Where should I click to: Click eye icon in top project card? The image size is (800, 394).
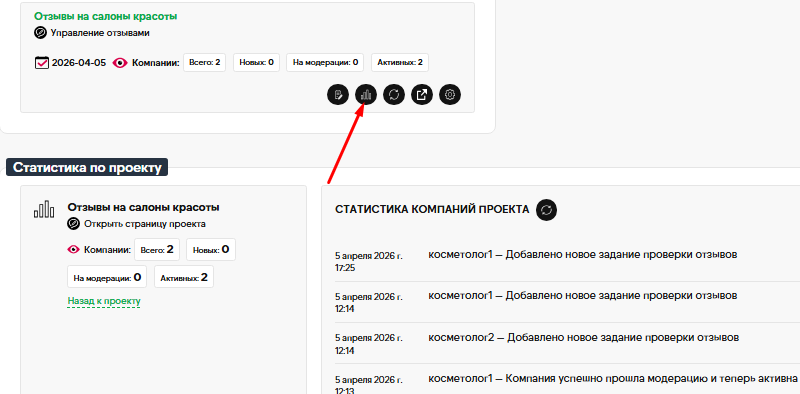pyautogui.click(x=120, y=63)
